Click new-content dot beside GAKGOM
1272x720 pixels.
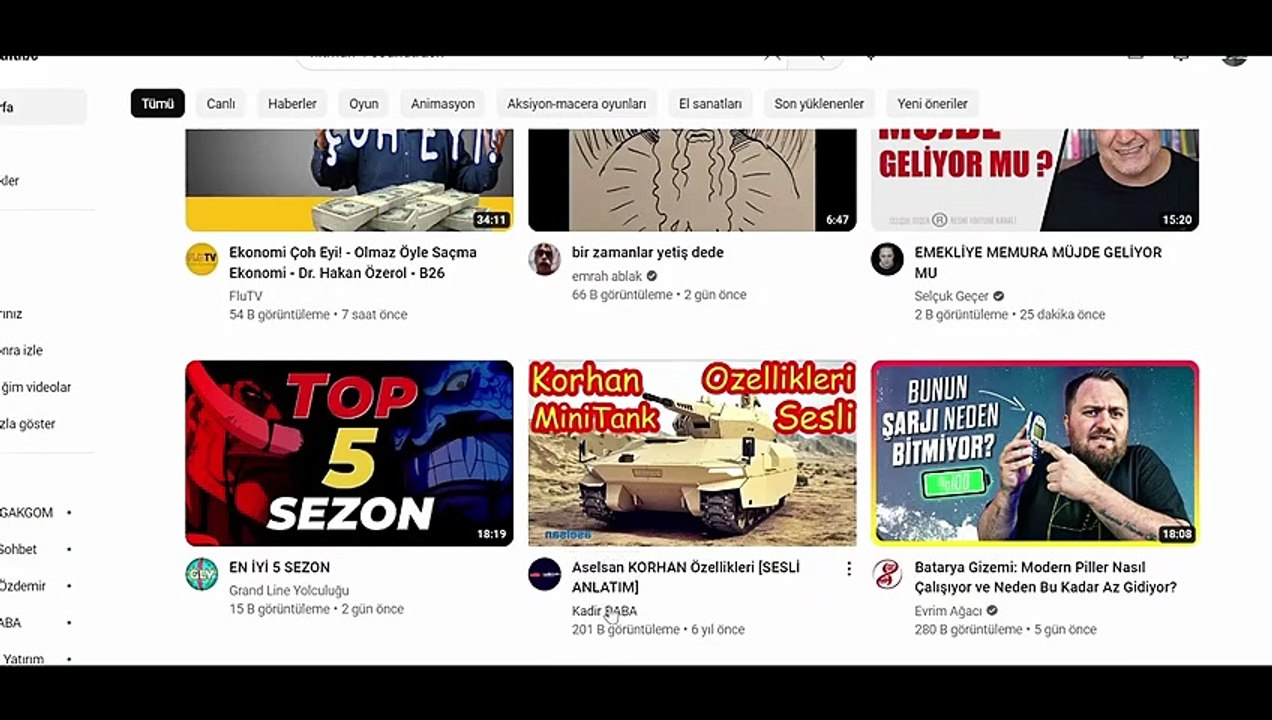coord(69,512)
